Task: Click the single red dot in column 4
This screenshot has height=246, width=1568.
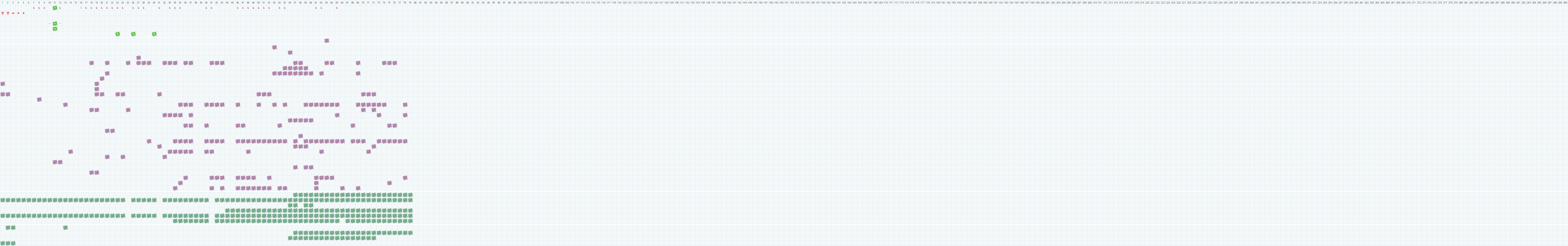Action: pyautogui.click(x=18, y=13)
